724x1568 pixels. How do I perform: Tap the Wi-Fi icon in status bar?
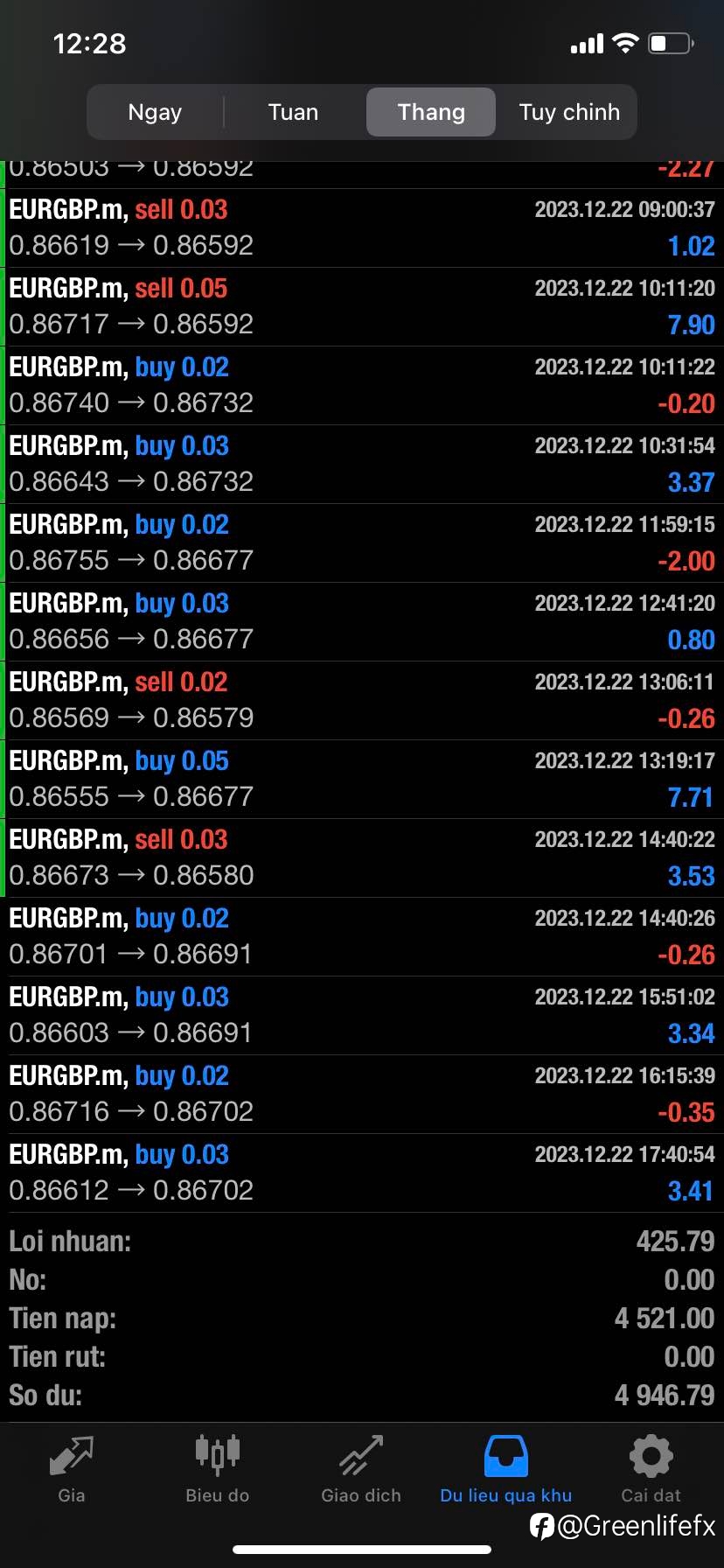click(x=625, y=43)
